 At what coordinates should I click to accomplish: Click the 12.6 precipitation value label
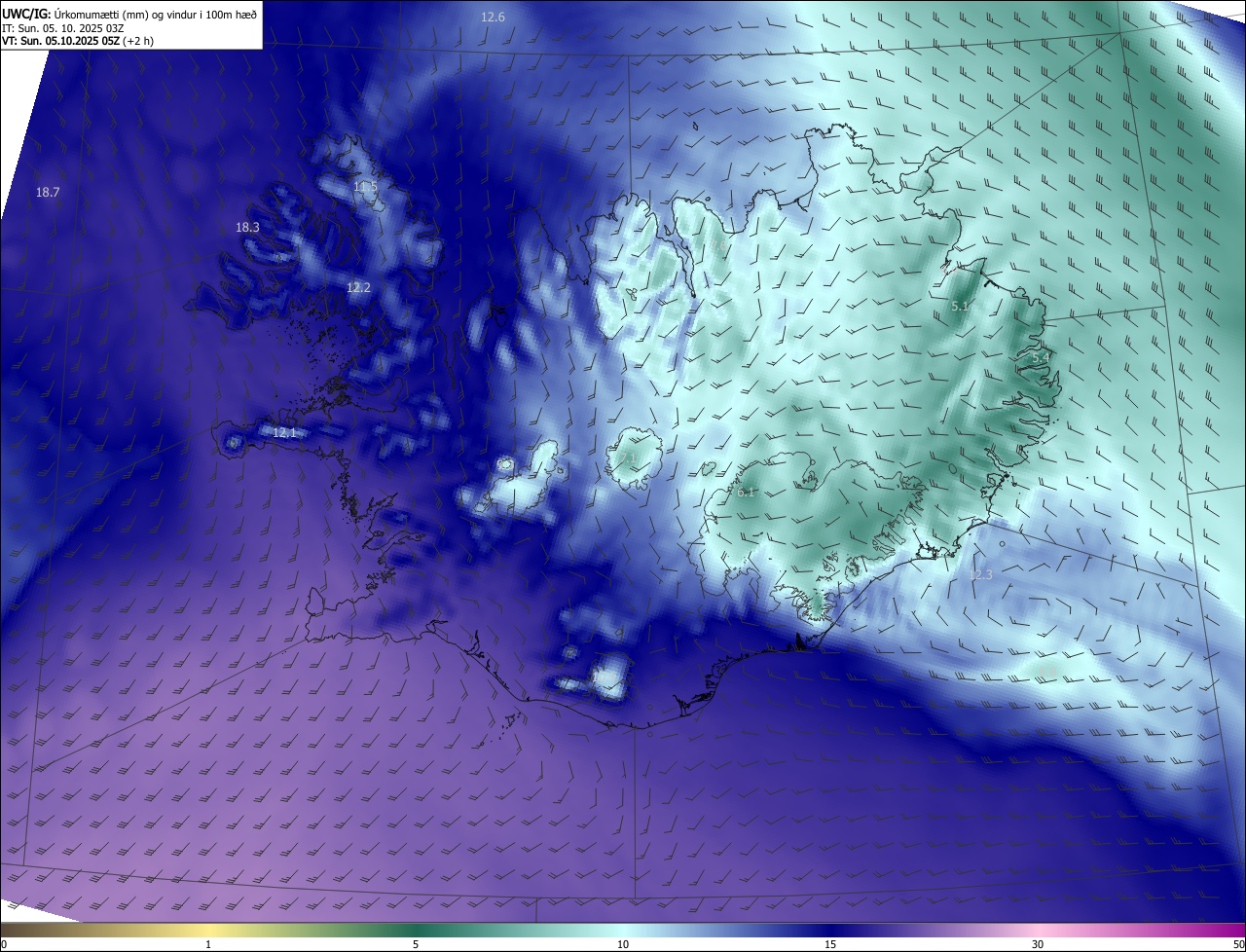pyautogui.click(x=494, y=18)
